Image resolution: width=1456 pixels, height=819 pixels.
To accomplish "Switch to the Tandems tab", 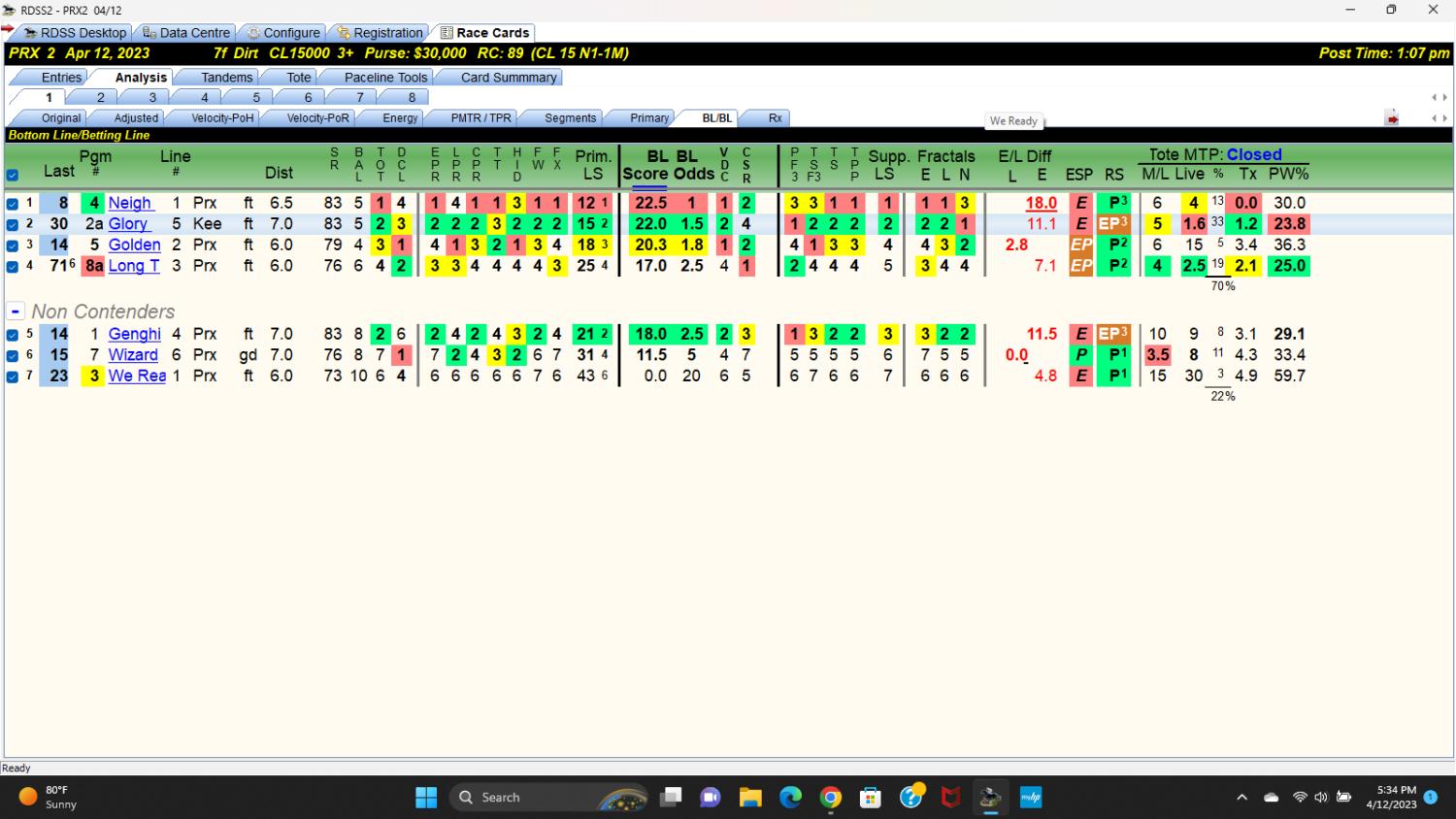I will 226,78.
